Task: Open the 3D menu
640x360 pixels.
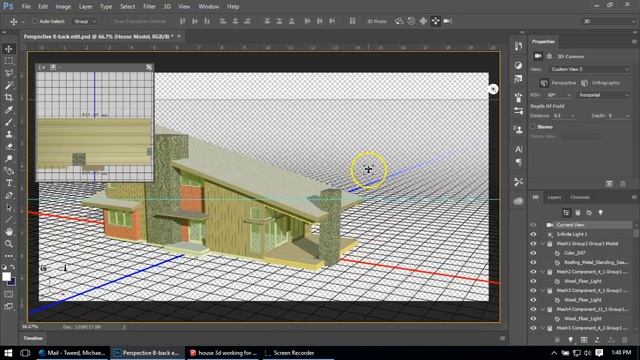Action: click(x=167, y=7)
